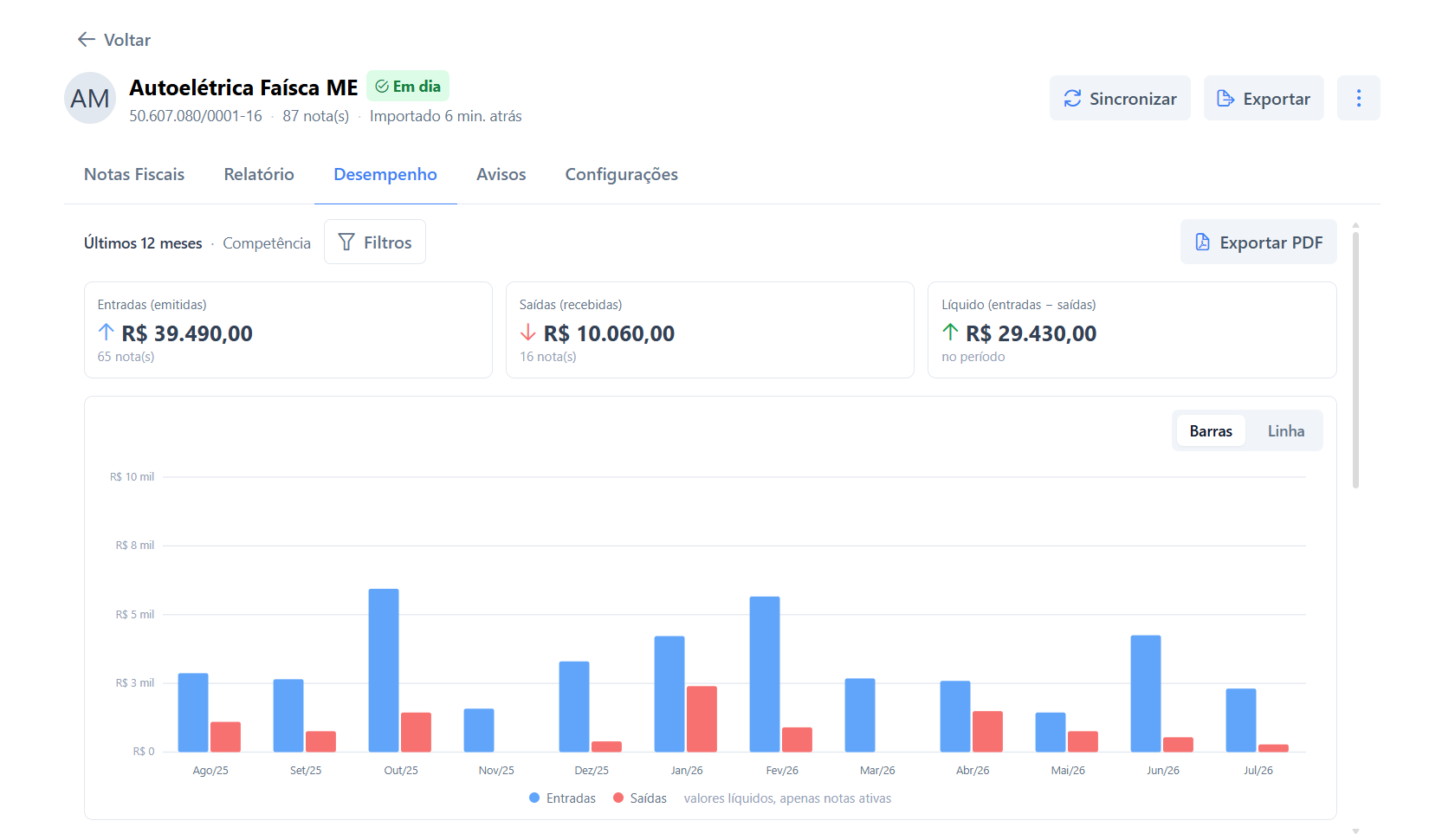The image size is (1442, 840).
Task: Open the Relatório tab
Action: (x=259, y=174)
